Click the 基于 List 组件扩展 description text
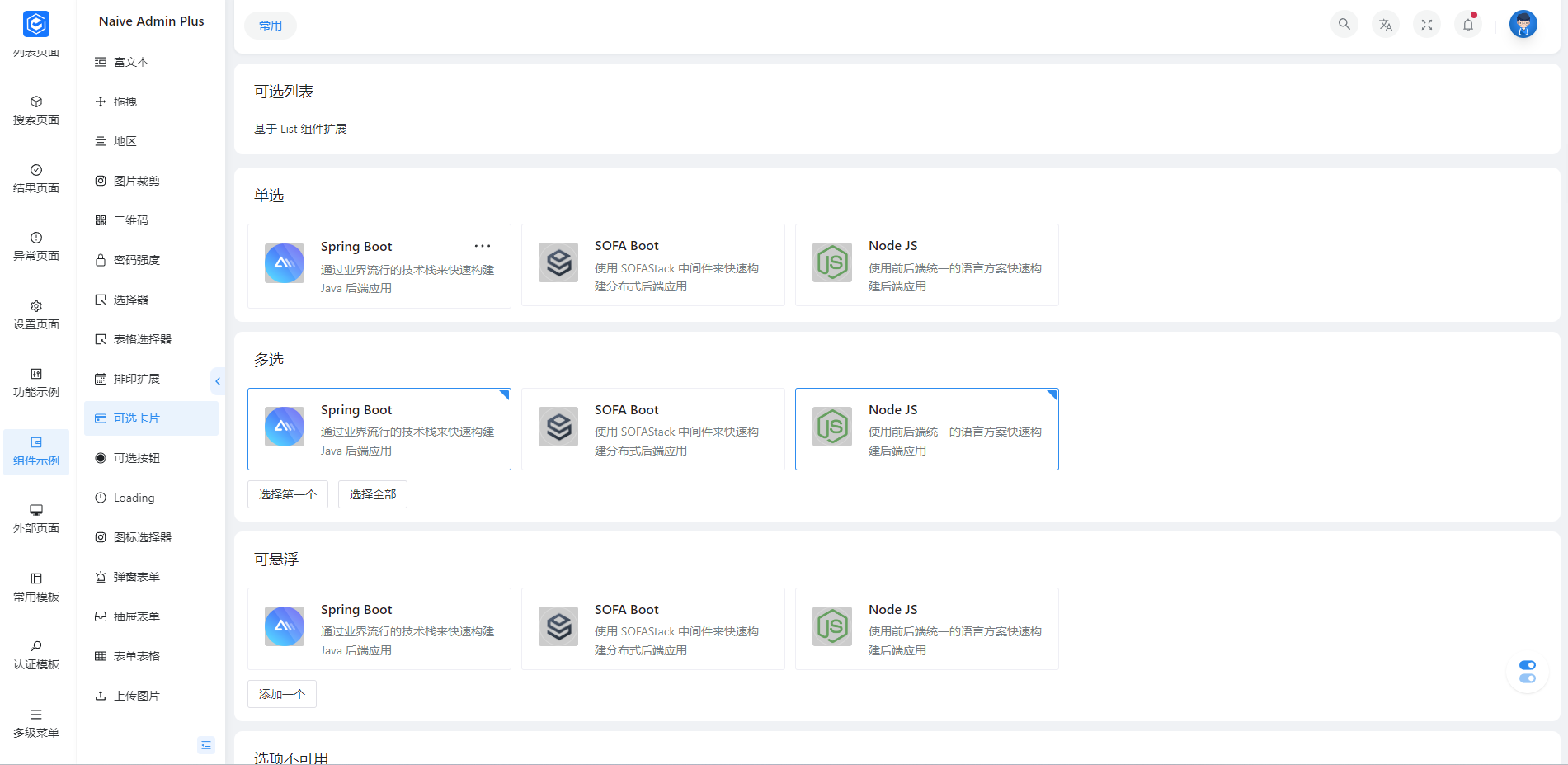The image size is (1568, 765). 300,129
